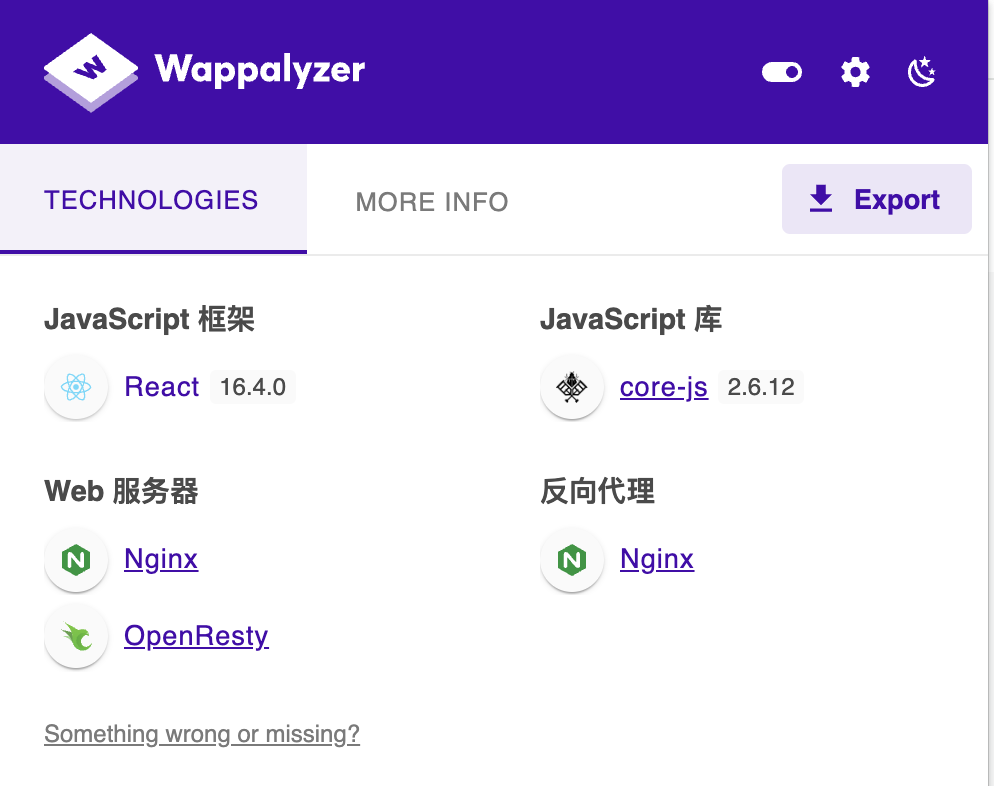
Task: Click the Nginx icon under 反向代理
Action: click(572, 560)
